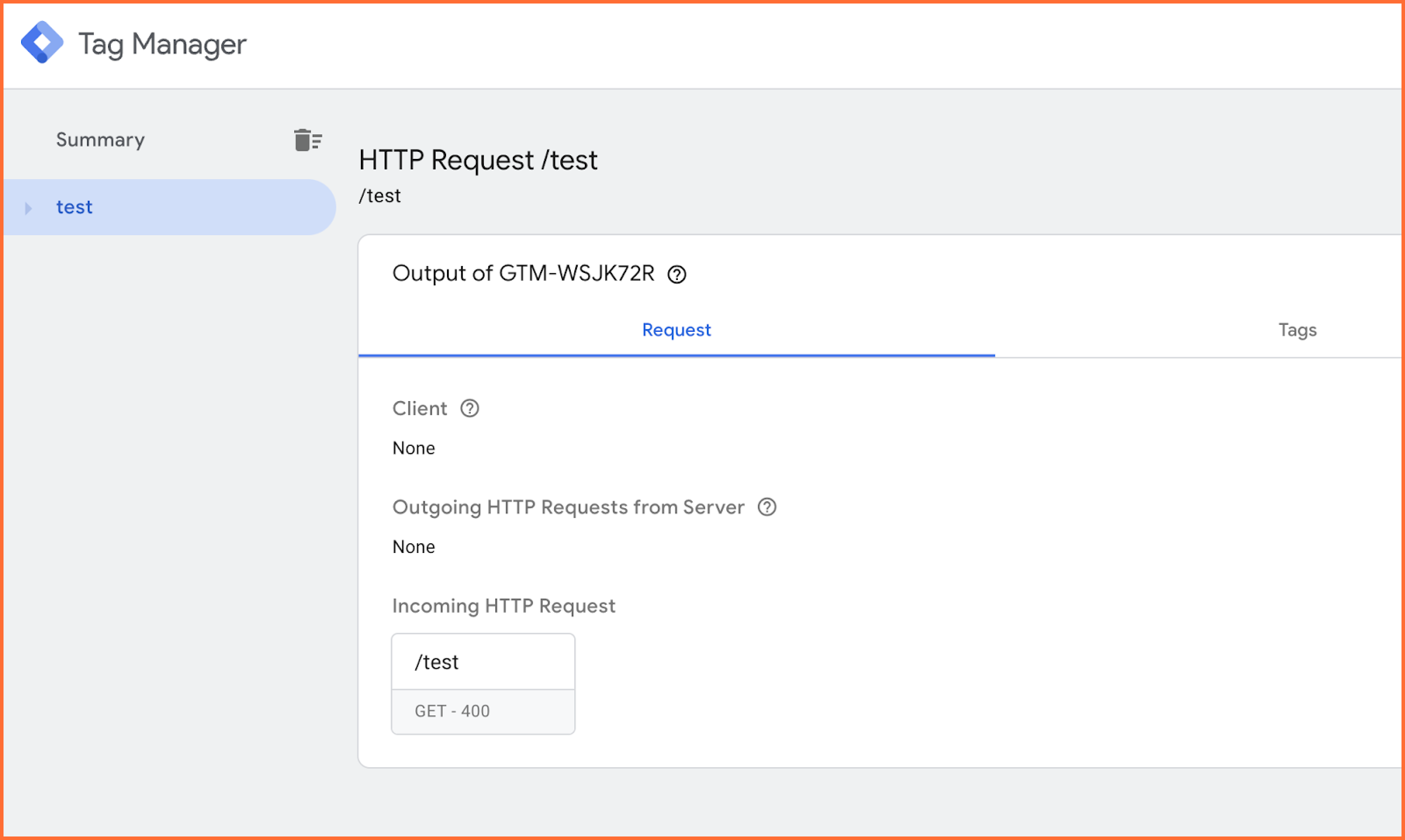Viewport: 1405px width, 840px height.
Task: Click the GET - 400 status row
Action: (483, 711)
